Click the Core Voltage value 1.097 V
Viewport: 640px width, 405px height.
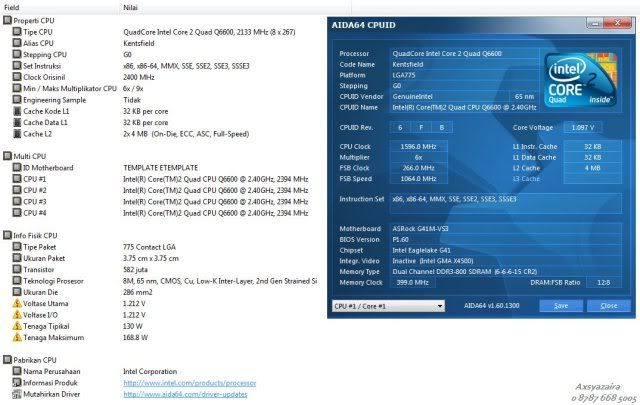pyautogui.click(x=583, y=127)
